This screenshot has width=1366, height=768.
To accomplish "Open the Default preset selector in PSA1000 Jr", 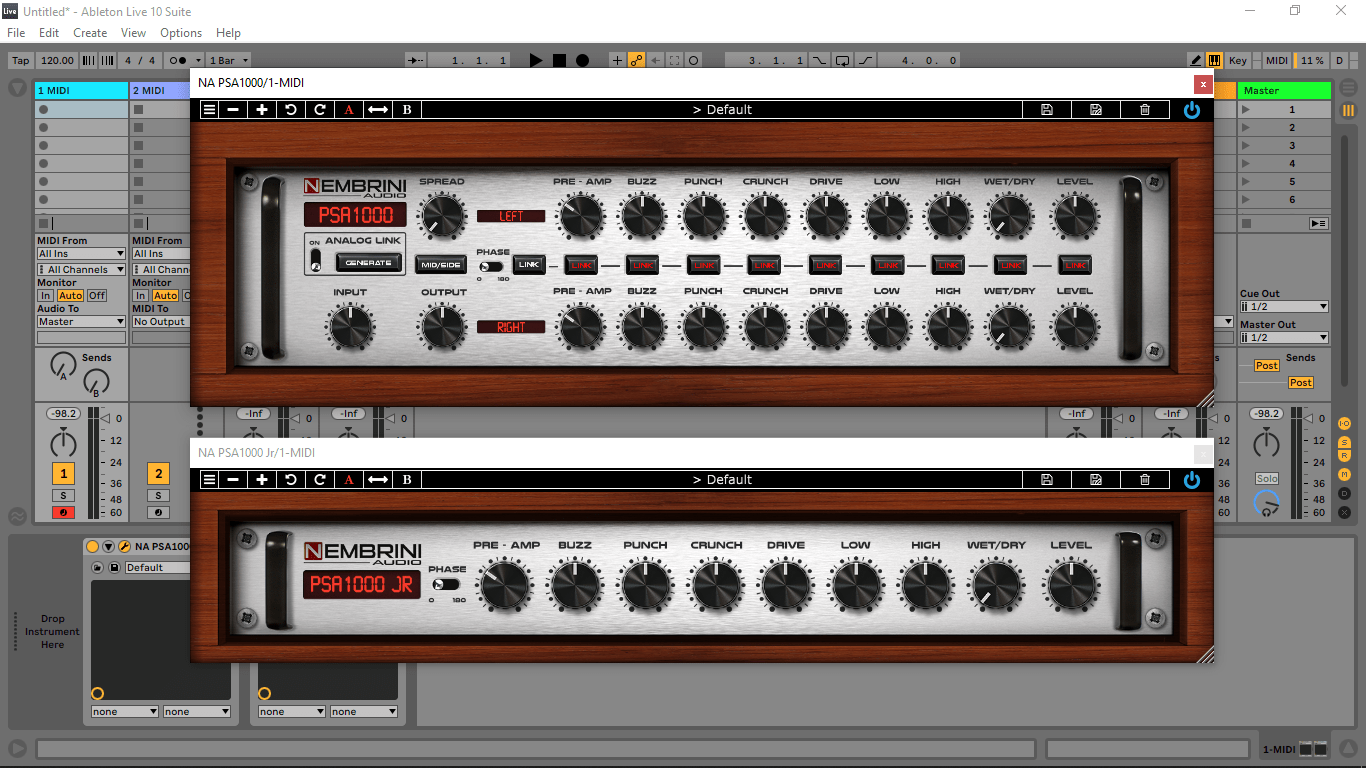I will [722, 479].
